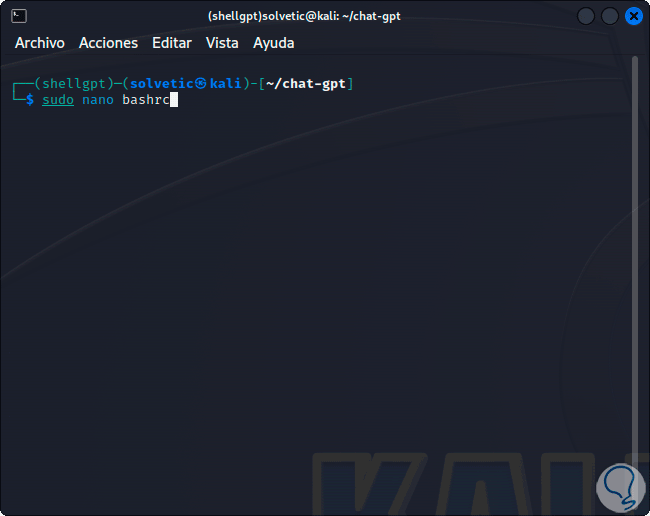This screenshot has height=516, width=650.
Task: Click the $ prompt symbol
Action: pos(30,100)
